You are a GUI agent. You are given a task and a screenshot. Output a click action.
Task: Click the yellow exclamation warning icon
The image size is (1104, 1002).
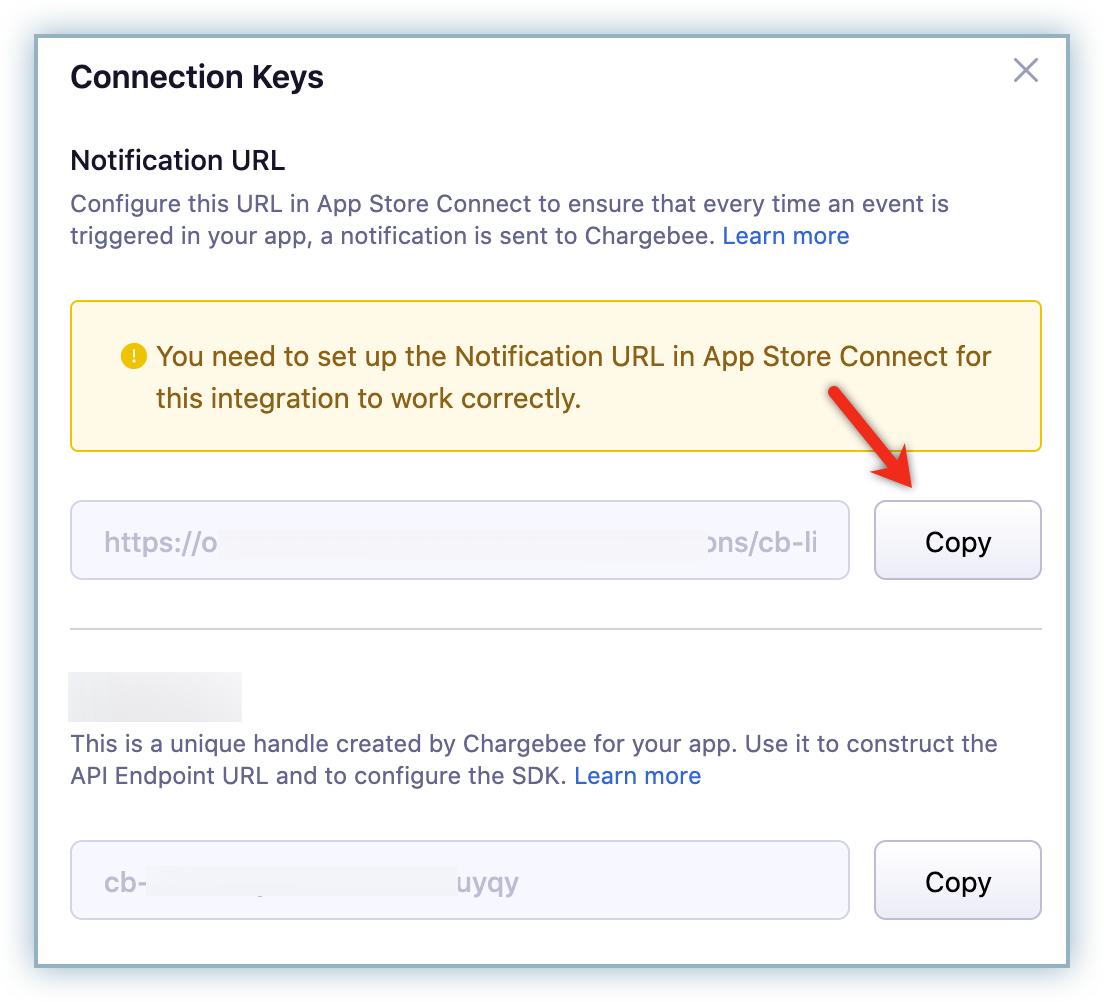point(134,356)
